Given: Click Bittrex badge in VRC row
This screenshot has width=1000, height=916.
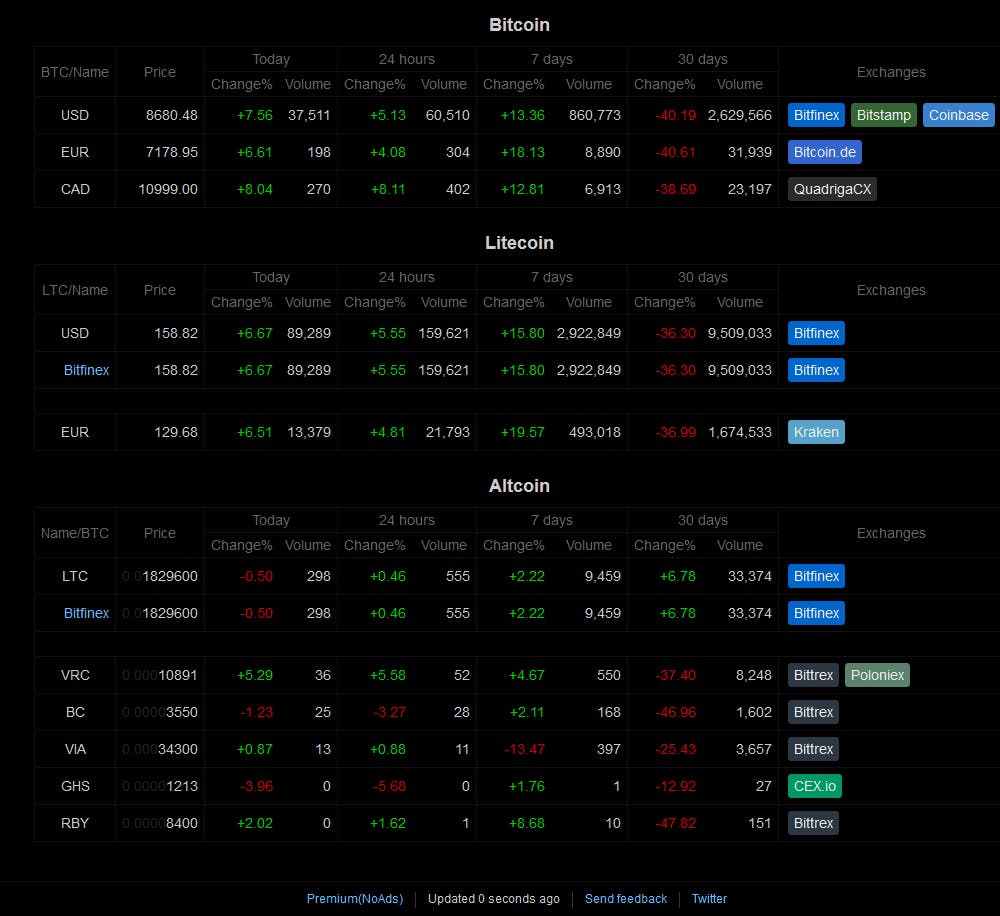Looking at the screenshot, I should [813, 675].
